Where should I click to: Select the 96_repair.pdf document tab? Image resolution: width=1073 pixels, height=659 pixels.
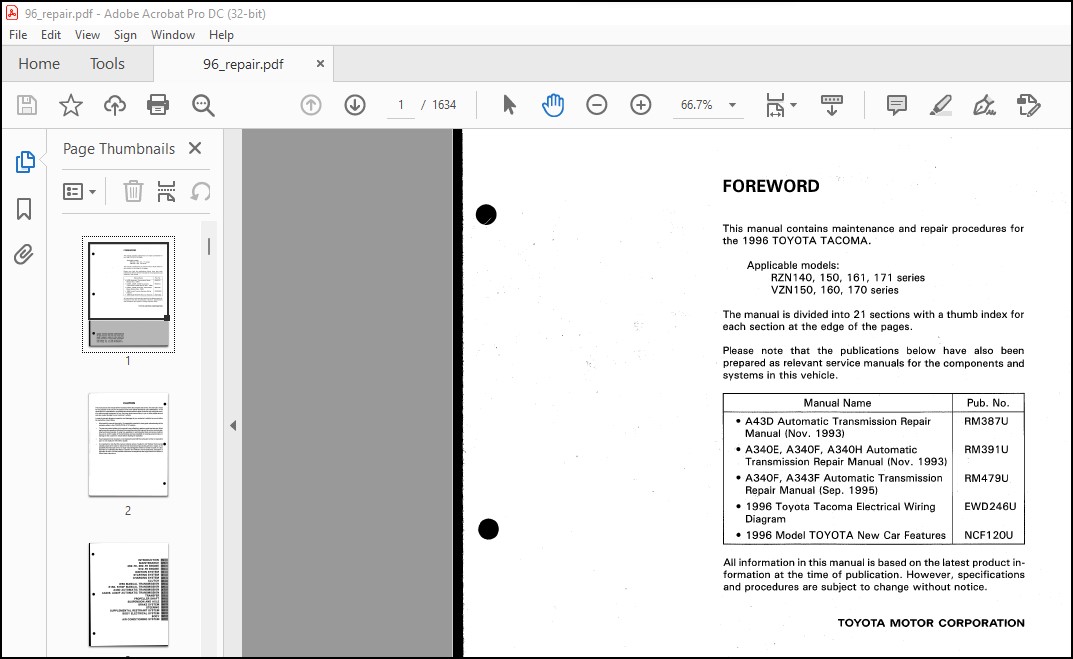(243, 64)
